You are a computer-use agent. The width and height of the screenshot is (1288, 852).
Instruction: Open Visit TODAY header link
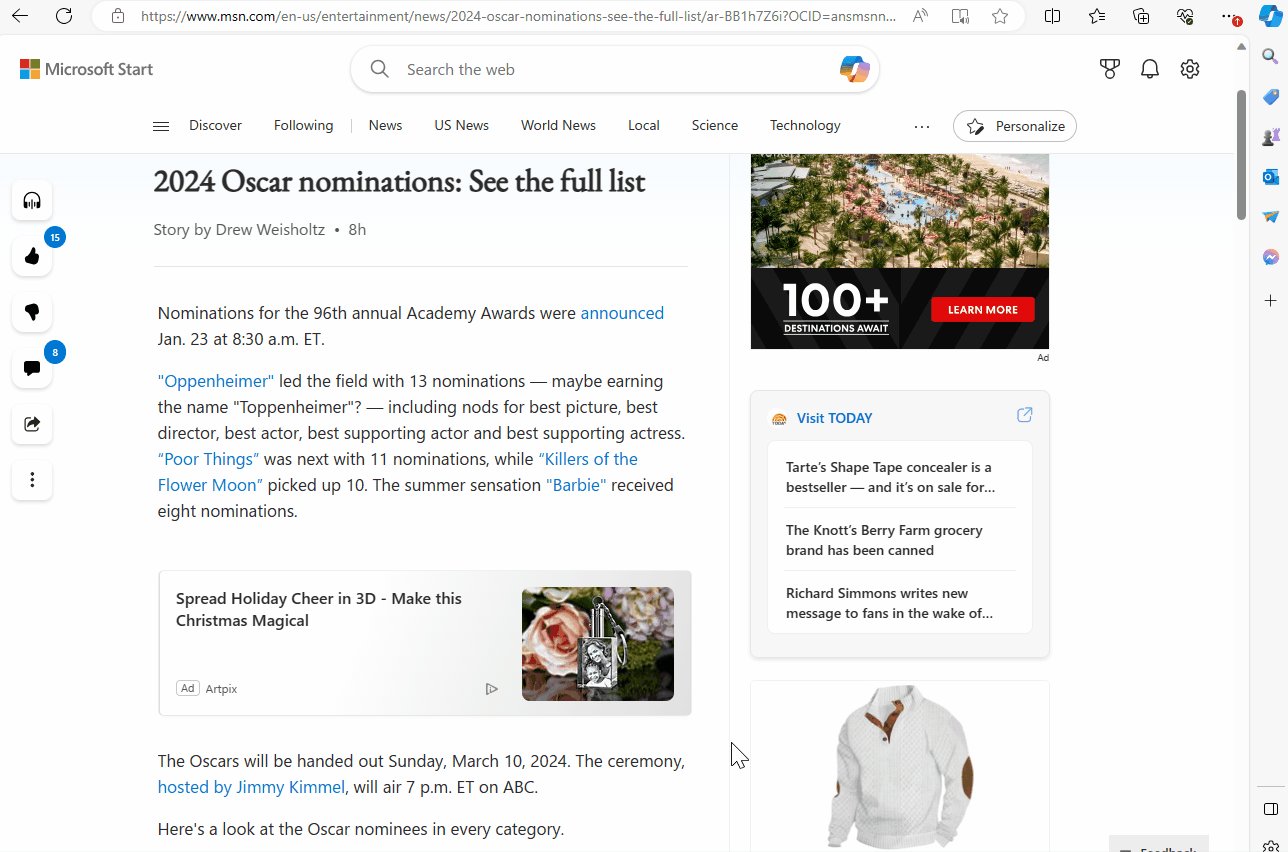coord(834,418)
